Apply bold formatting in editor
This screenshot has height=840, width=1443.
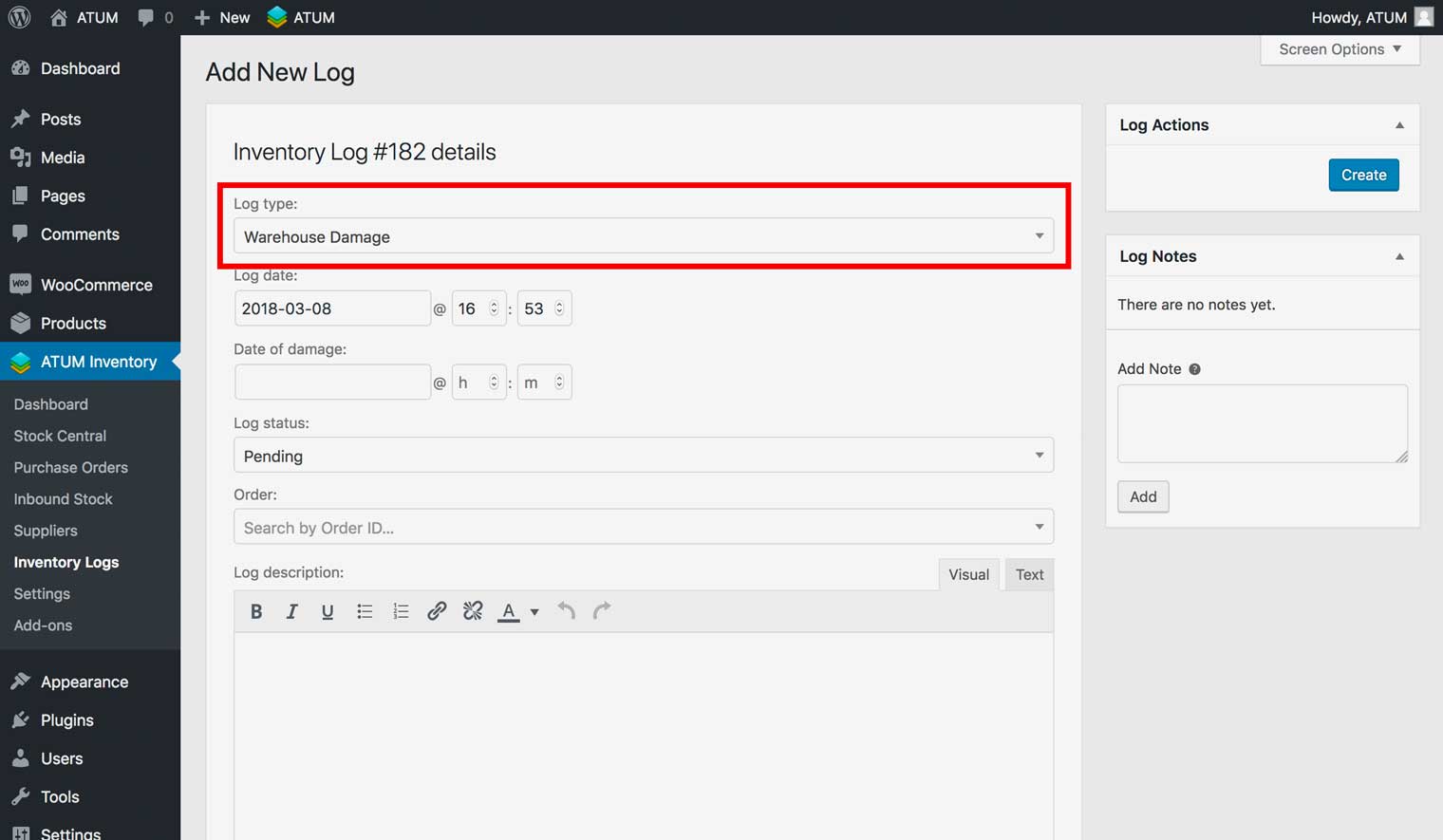tap(256, 611)
